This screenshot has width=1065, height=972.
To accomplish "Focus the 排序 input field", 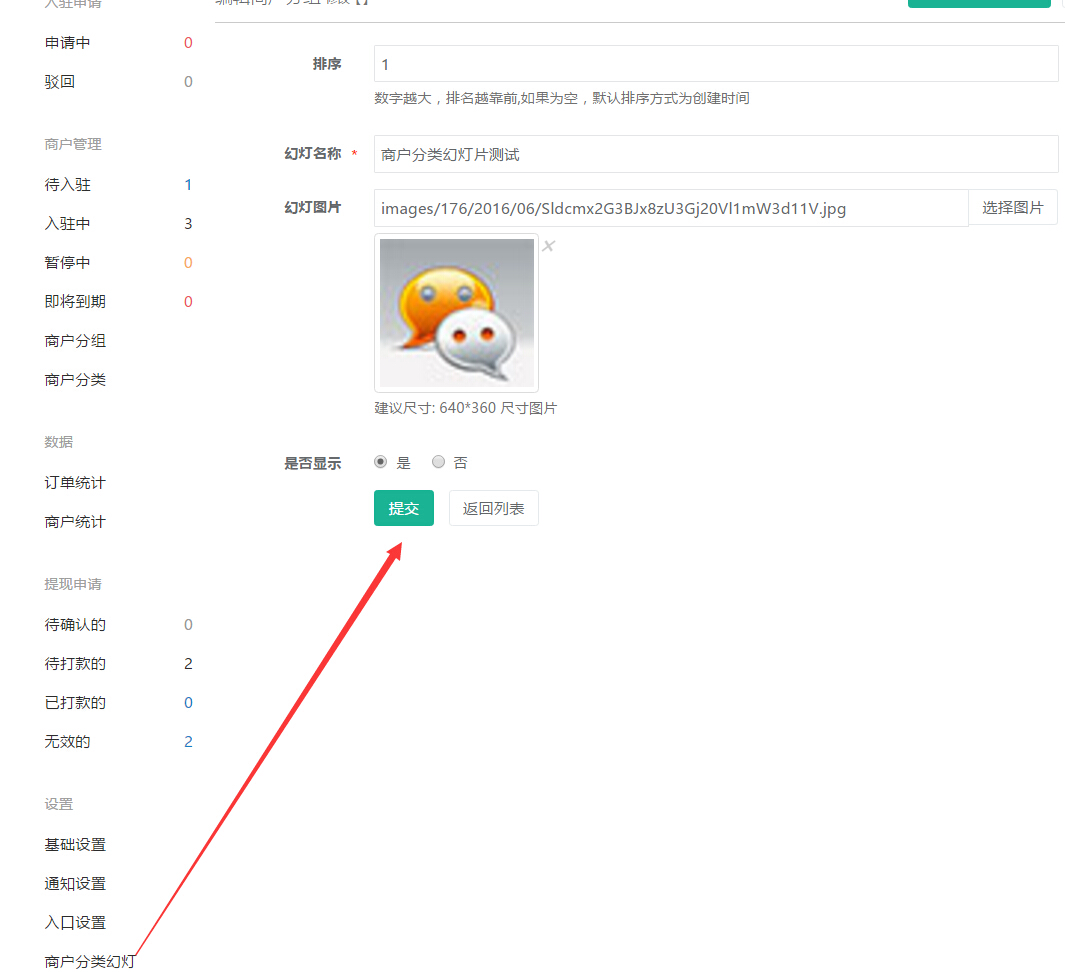I will pyautogui.click(x=715, y=64).
